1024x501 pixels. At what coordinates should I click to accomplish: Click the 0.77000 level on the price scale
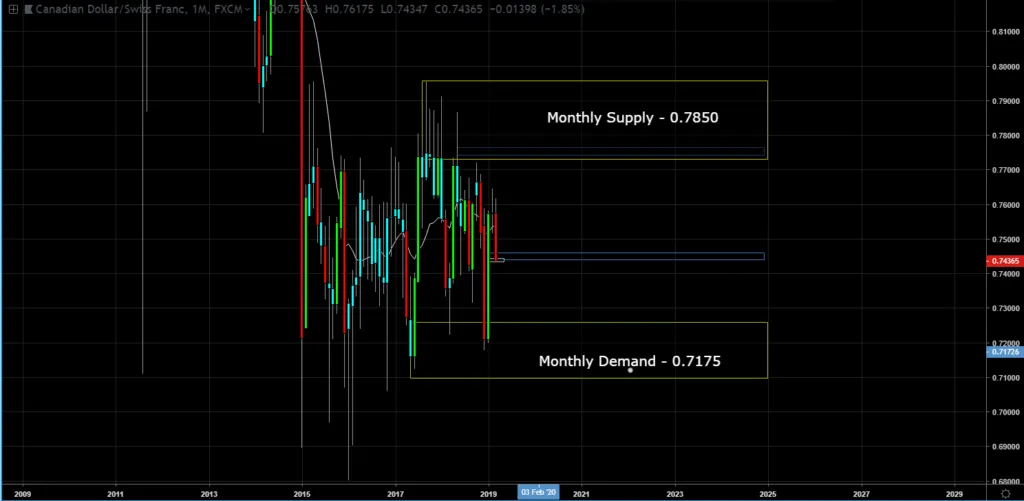1006,170
